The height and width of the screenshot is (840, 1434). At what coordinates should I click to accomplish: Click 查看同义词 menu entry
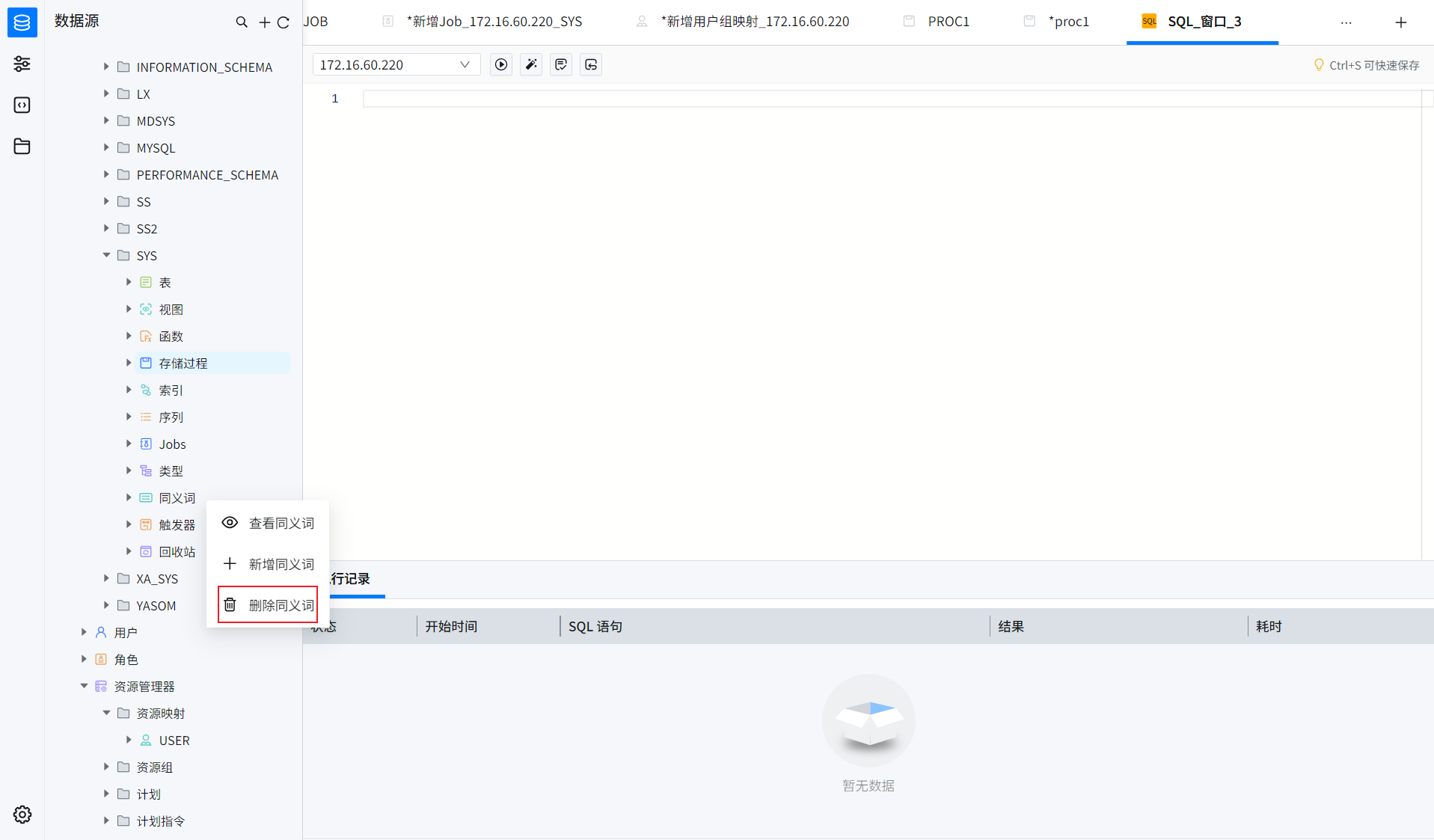click(268, 523)
